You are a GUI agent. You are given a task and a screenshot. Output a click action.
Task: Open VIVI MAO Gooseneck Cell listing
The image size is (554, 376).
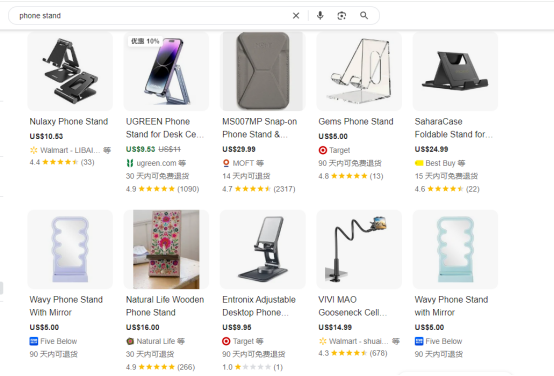(x=353, y=306)
